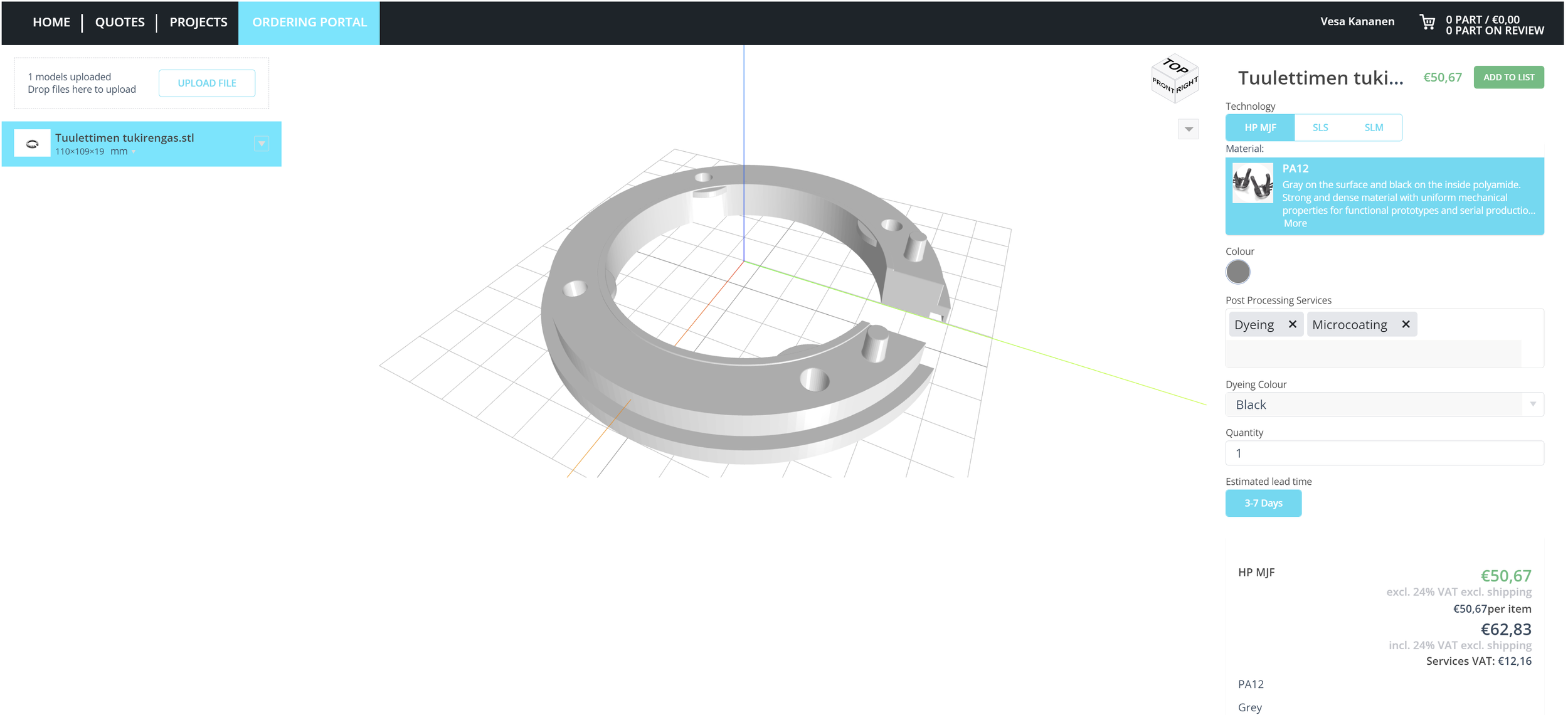Click the Quantity input field
This screenshot has height=715, width=1568.
click(x=1384, y=453)
